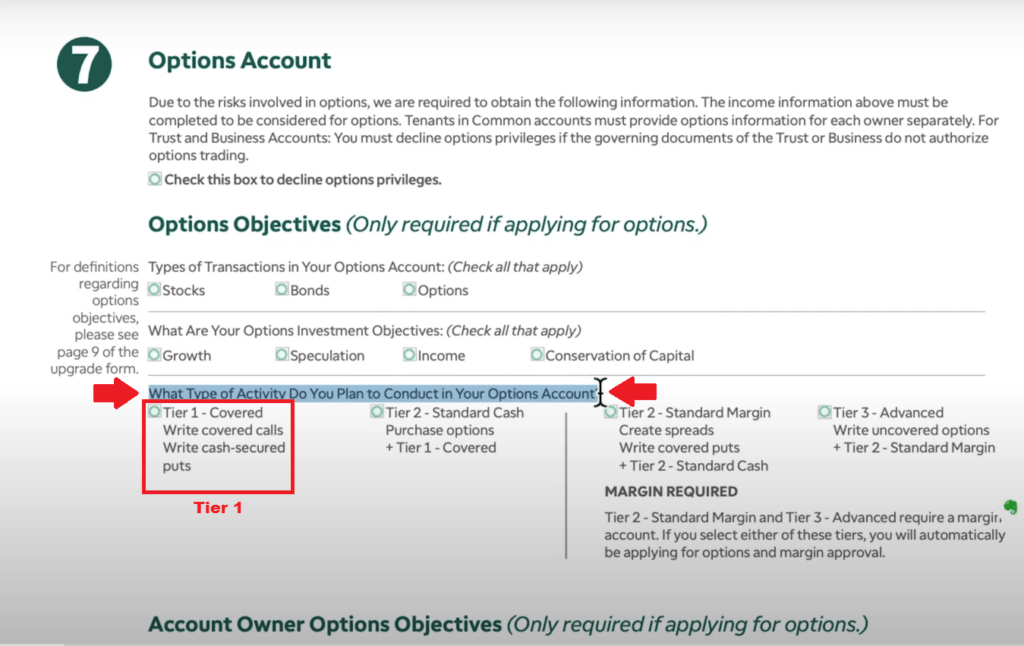Screen dimensions: 1024x646
Task: Click the highlighted activity type question text
Action: pos(372,393)
